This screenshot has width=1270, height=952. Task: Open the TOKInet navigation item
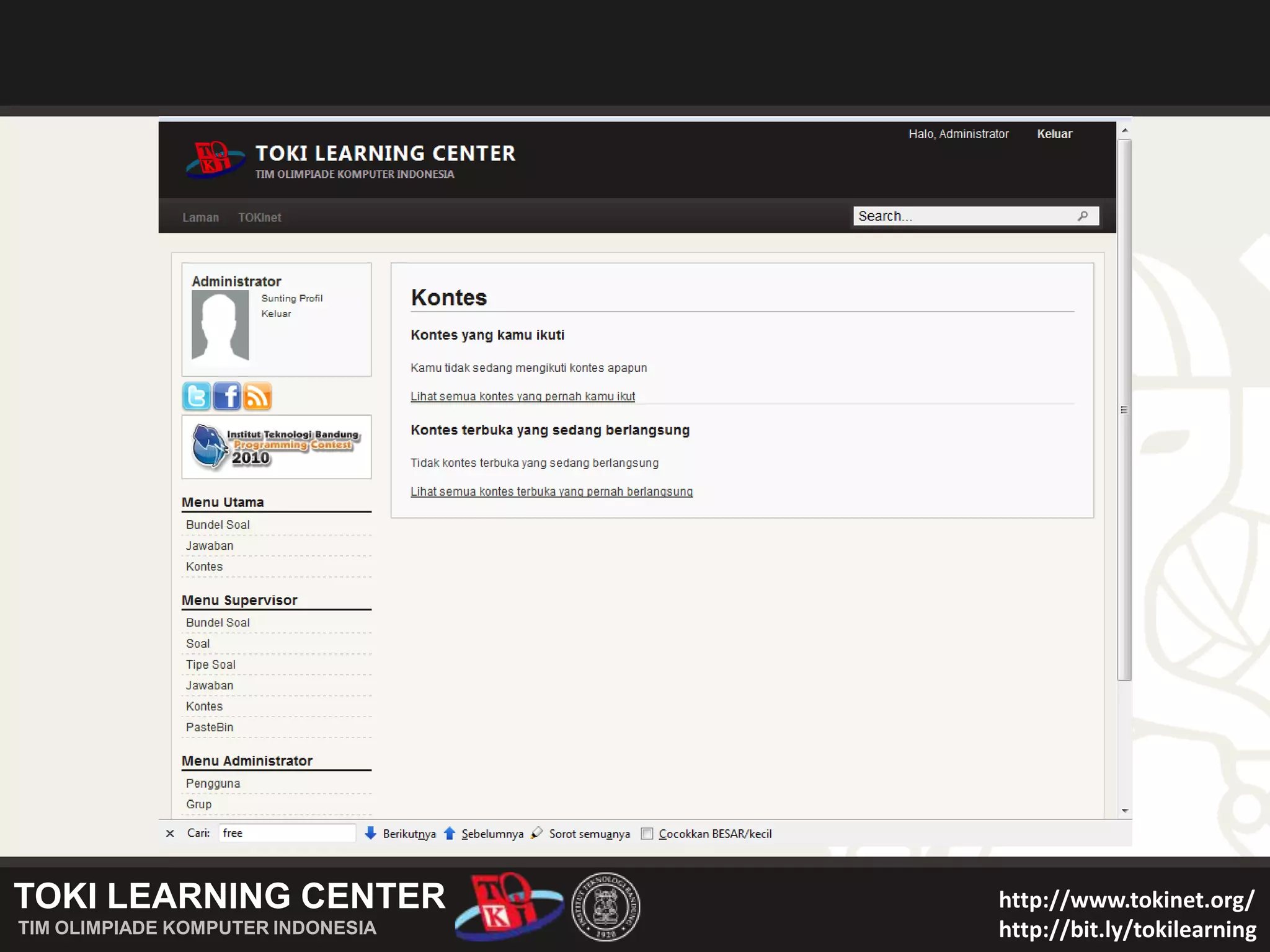[x=259, y=218]
